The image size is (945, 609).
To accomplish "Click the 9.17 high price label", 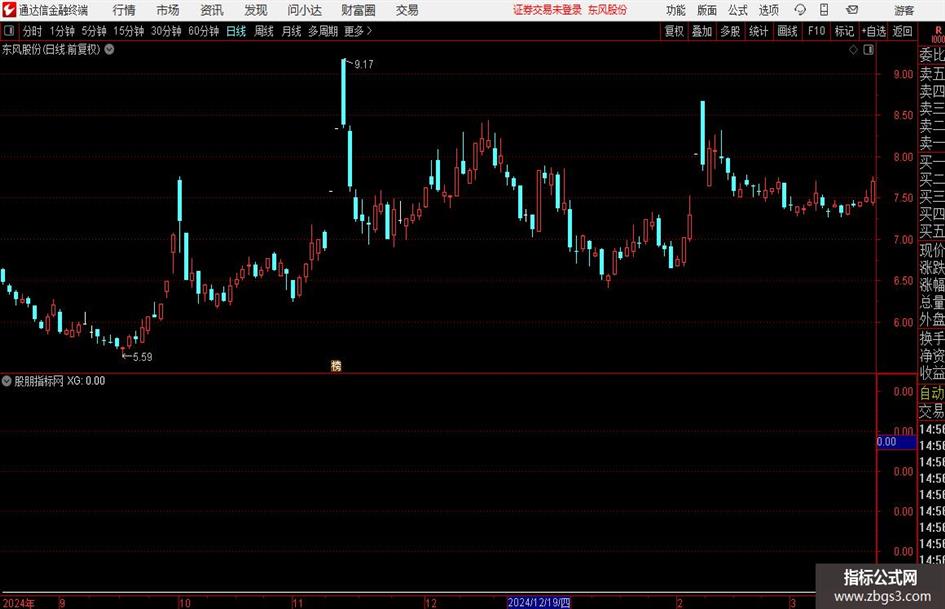I will [x=363, y=64].
